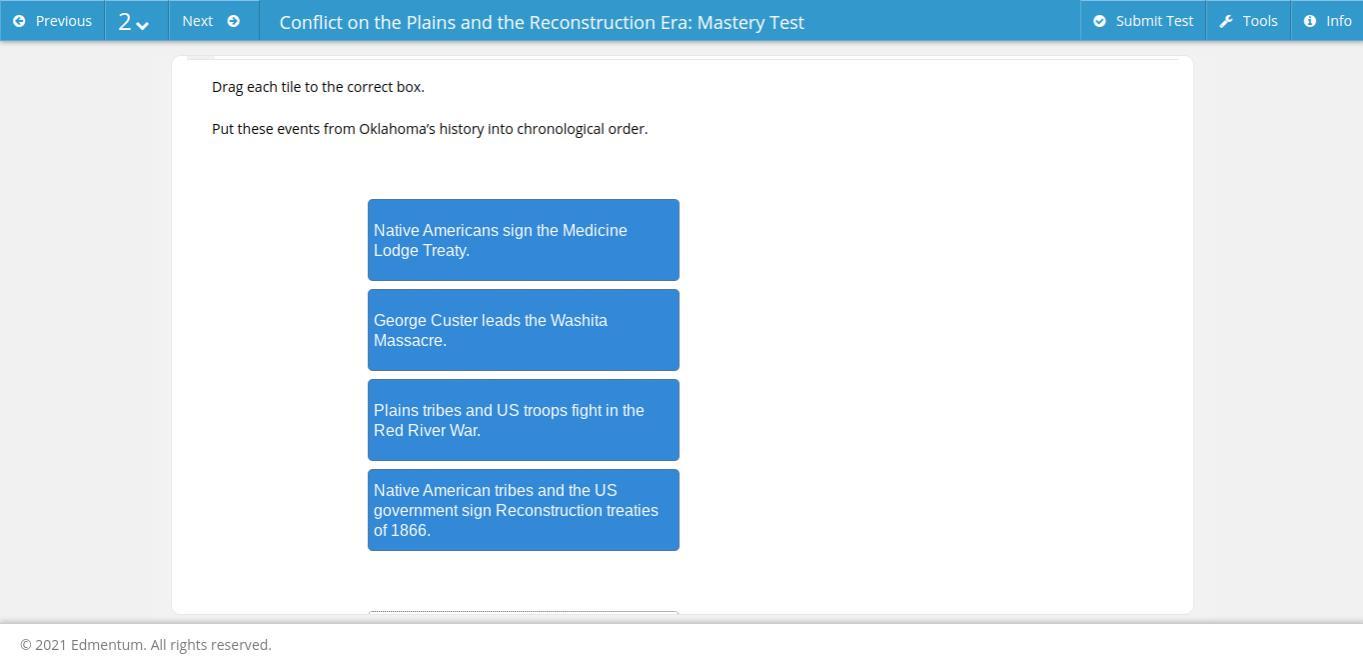Go to the Next question
The width and height of the screenshot is (1363, 665).
(213, 21)
